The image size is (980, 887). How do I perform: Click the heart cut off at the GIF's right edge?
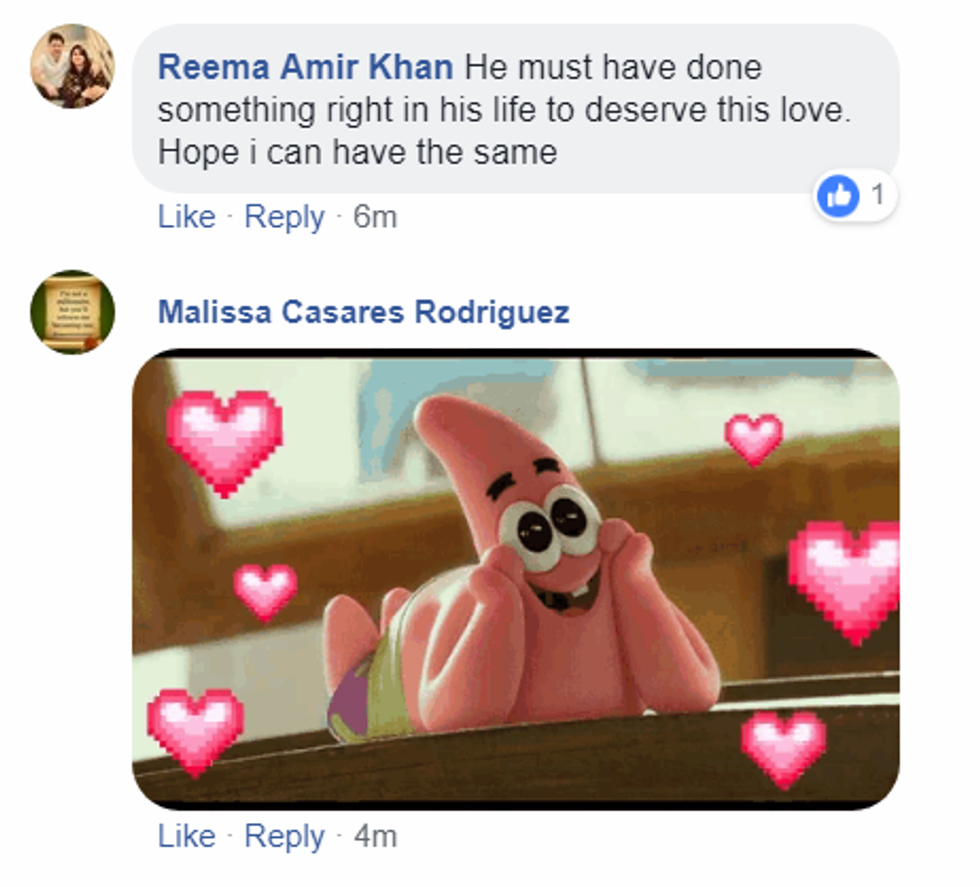pyautogui.click(x=846, y=579)
